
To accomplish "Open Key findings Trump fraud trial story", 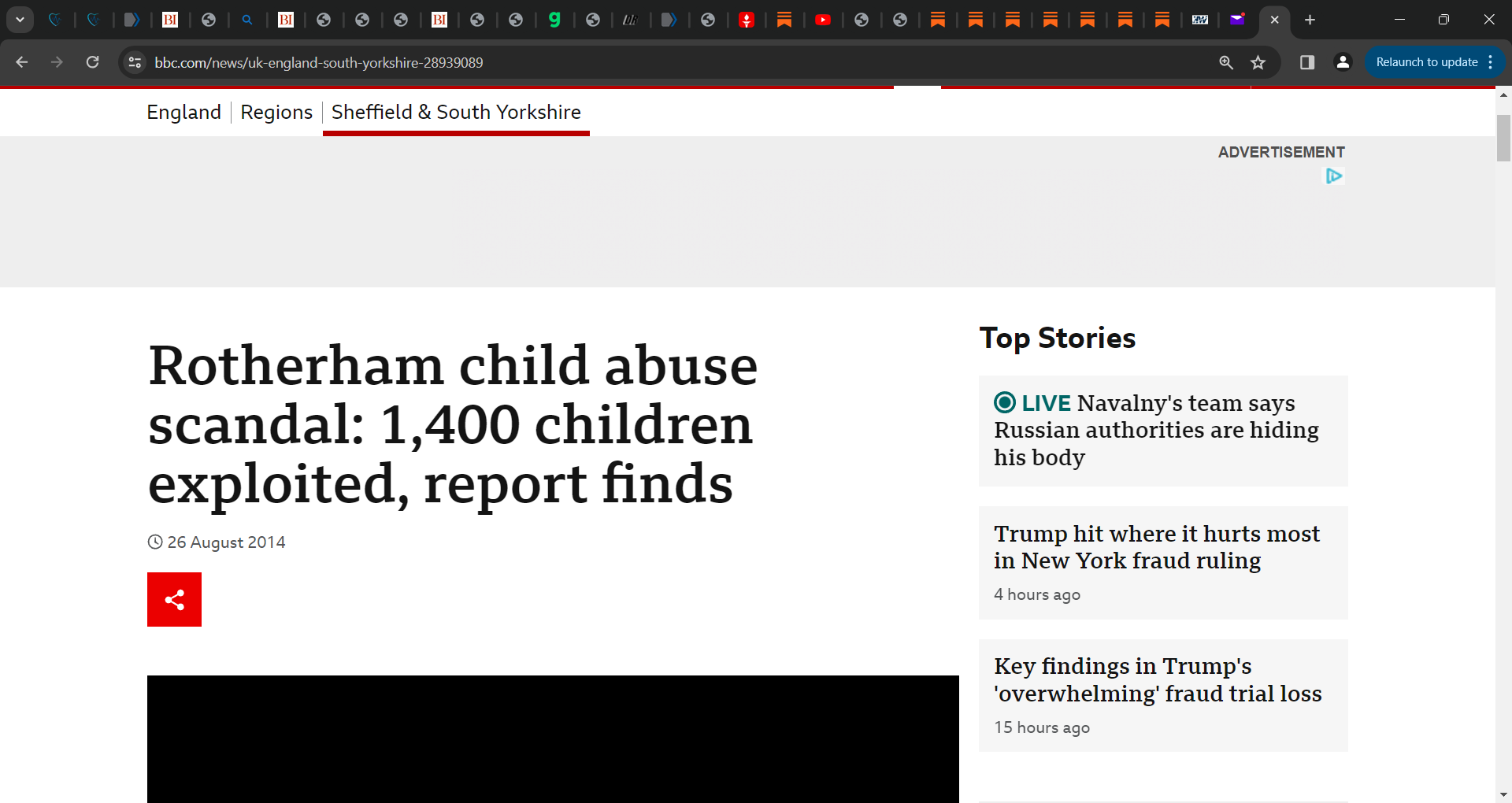I will (x=1158, y=679).
